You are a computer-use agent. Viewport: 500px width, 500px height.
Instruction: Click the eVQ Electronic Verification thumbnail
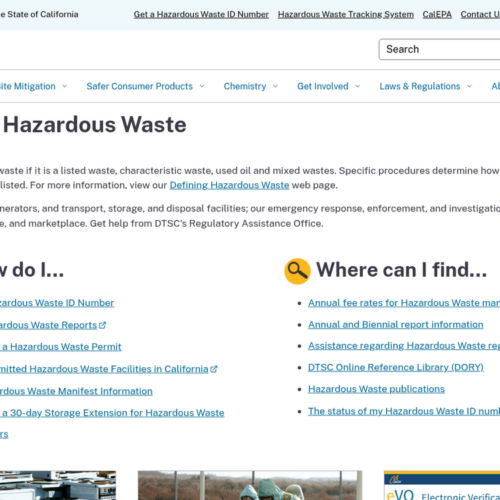click(442, 485)
